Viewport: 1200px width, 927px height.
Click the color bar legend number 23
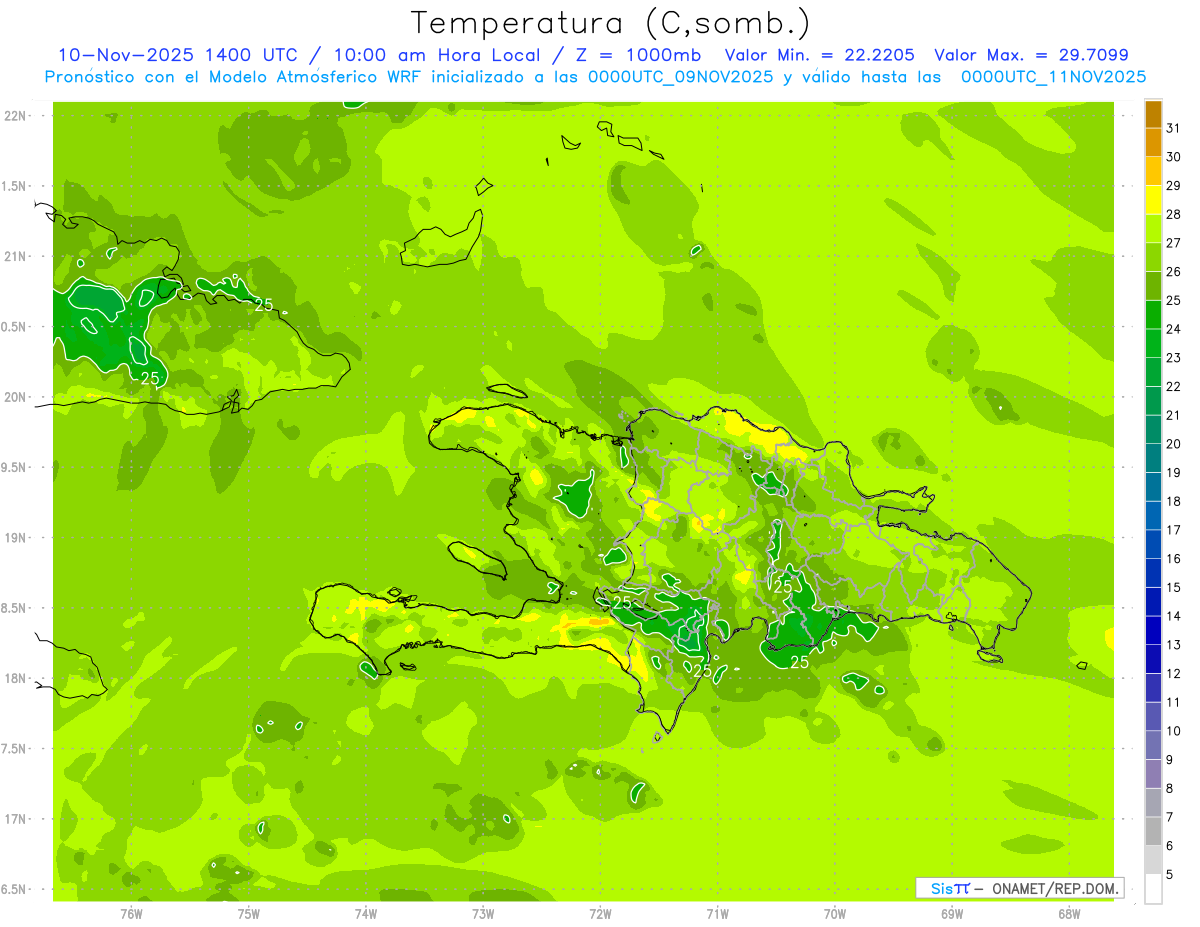1174,358
